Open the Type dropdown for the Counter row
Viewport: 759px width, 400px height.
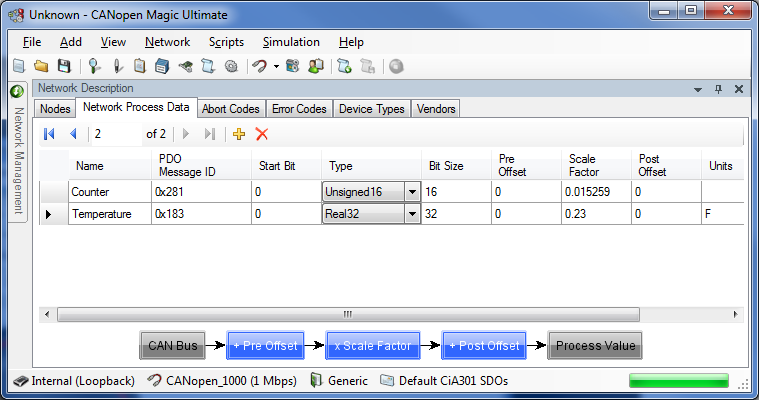pos(412,191)
